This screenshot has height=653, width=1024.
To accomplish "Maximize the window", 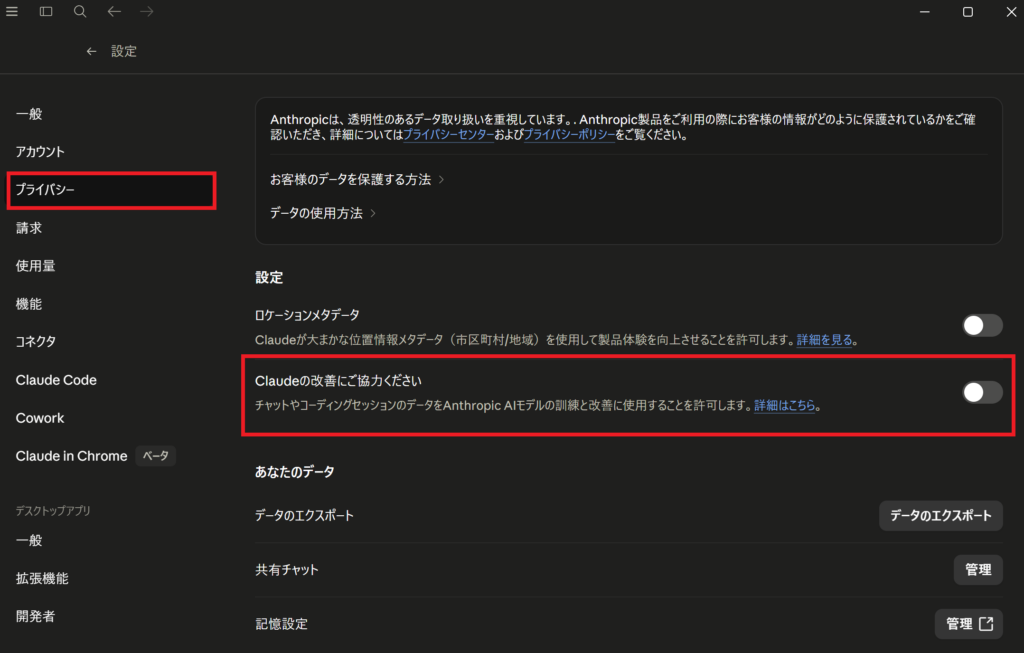I will 968,12.
